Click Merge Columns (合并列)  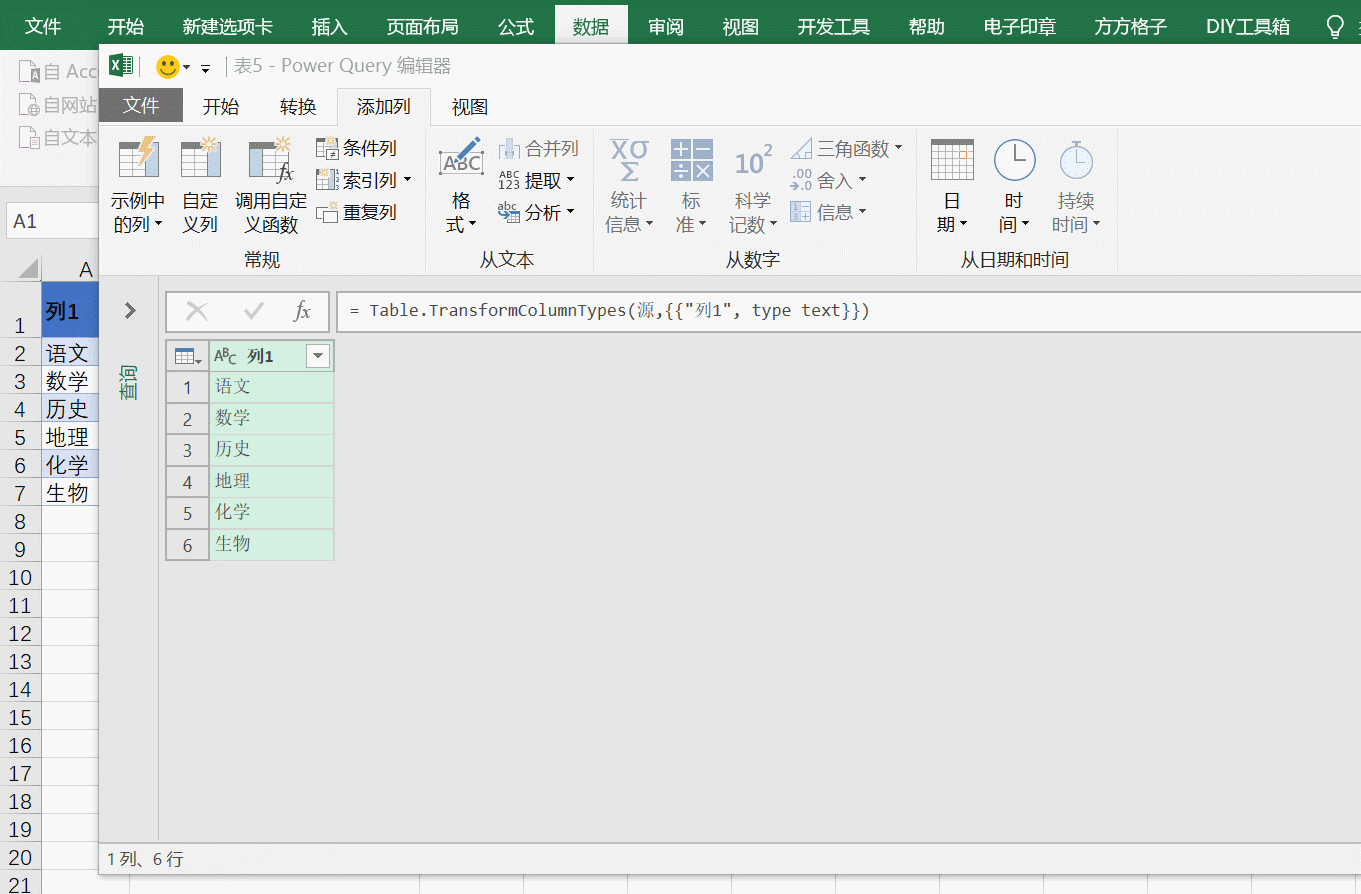click(539, 148)
